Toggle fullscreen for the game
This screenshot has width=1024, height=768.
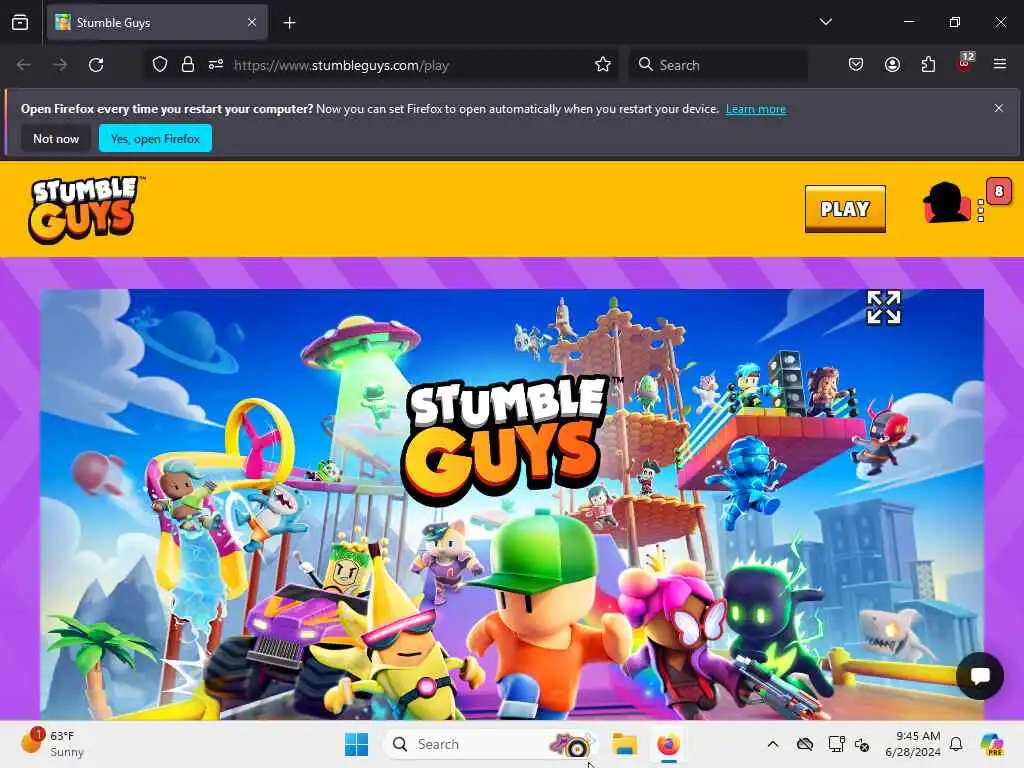[x=884, y=307]
